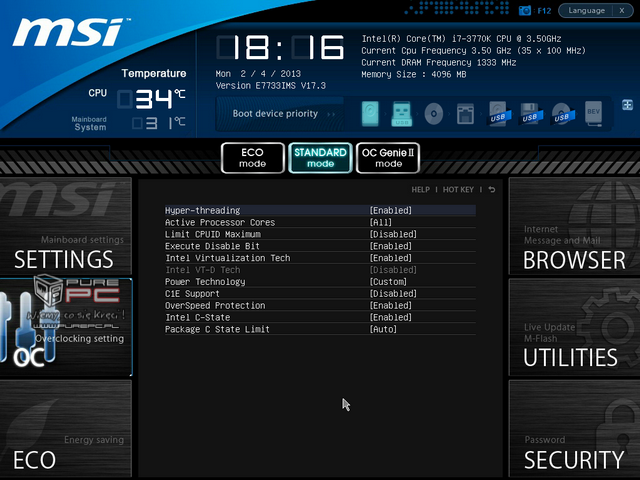Screen dimensions: 640x480
Task: Show the HOT KEY list
Action: (458, 190)
